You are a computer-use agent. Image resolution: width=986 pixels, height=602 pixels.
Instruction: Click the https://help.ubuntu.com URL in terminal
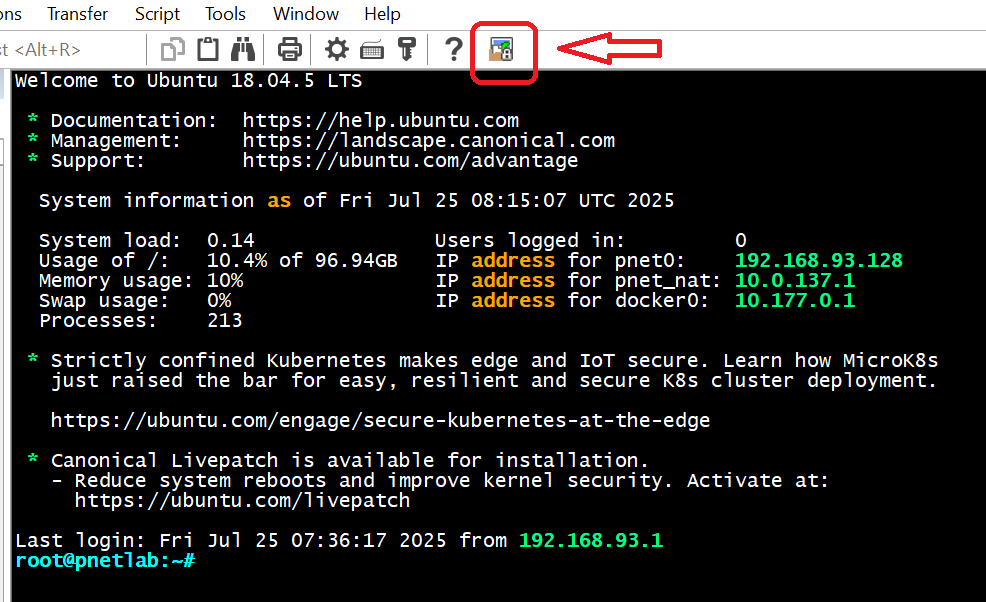(x=380, y=120)
